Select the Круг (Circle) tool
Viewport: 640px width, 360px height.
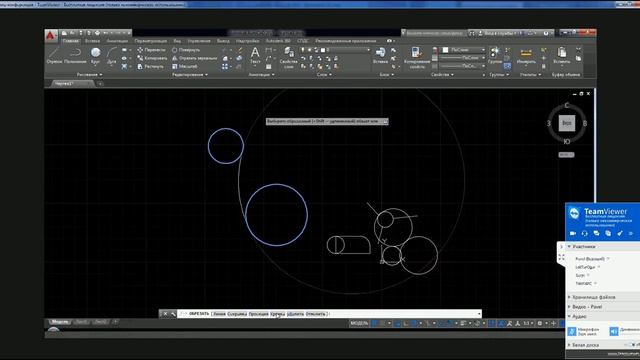pos(95,56)
